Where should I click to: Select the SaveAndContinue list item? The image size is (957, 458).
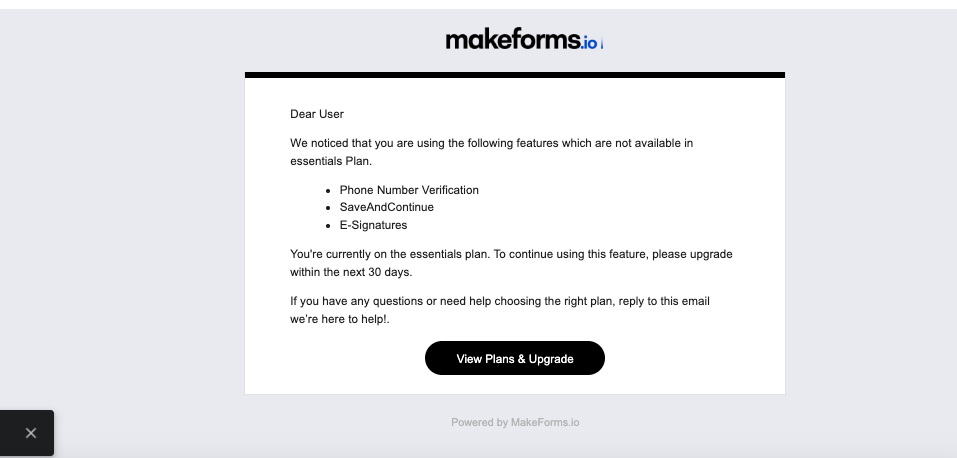tap(386, 207)
